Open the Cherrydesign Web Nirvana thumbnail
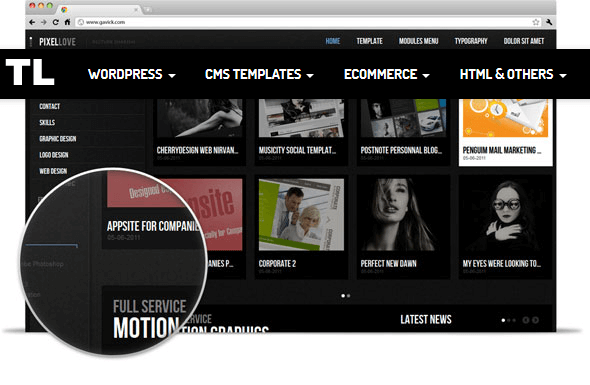590x385 pixels. [x=200, y=118]
